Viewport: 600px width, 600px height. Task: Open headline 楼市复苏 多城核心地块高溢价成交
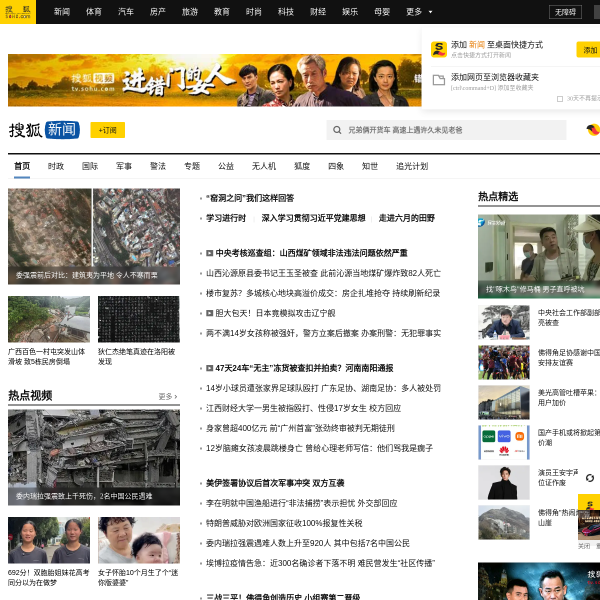pyautogui.click(x=323, y=293)
